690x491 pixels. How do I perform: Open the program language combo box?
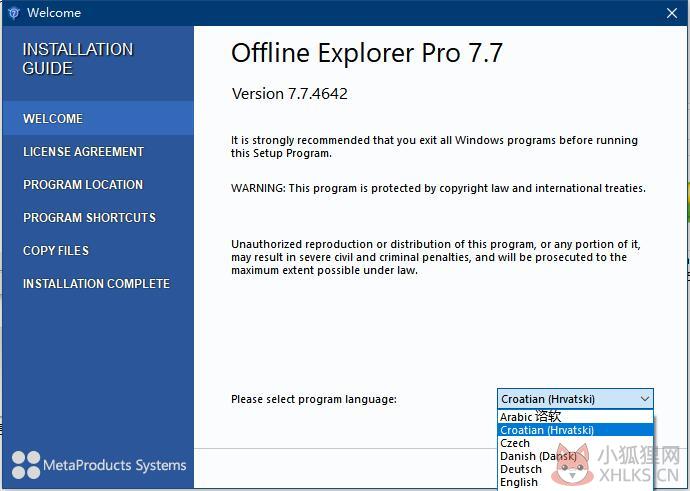click(575, 399)
